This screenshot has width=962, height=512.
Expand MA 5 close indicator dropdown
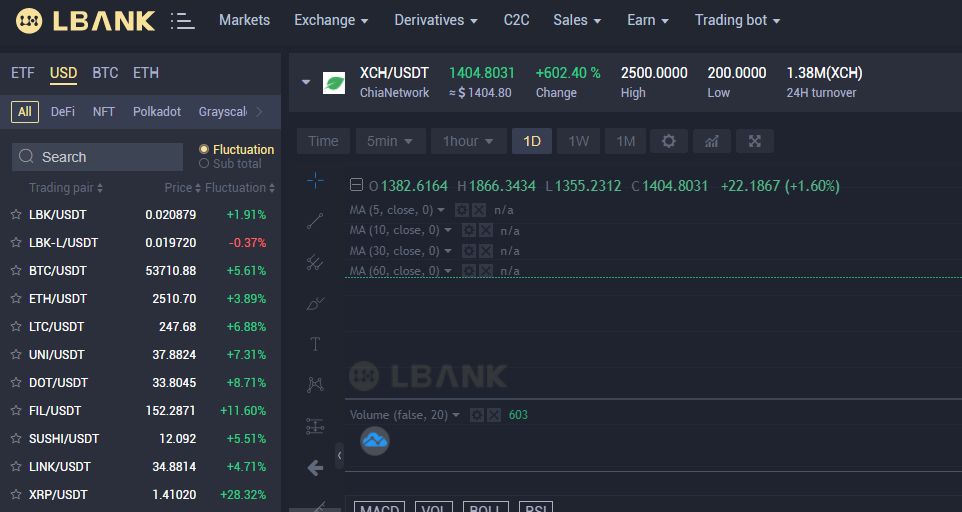click(x=441, y=210)
